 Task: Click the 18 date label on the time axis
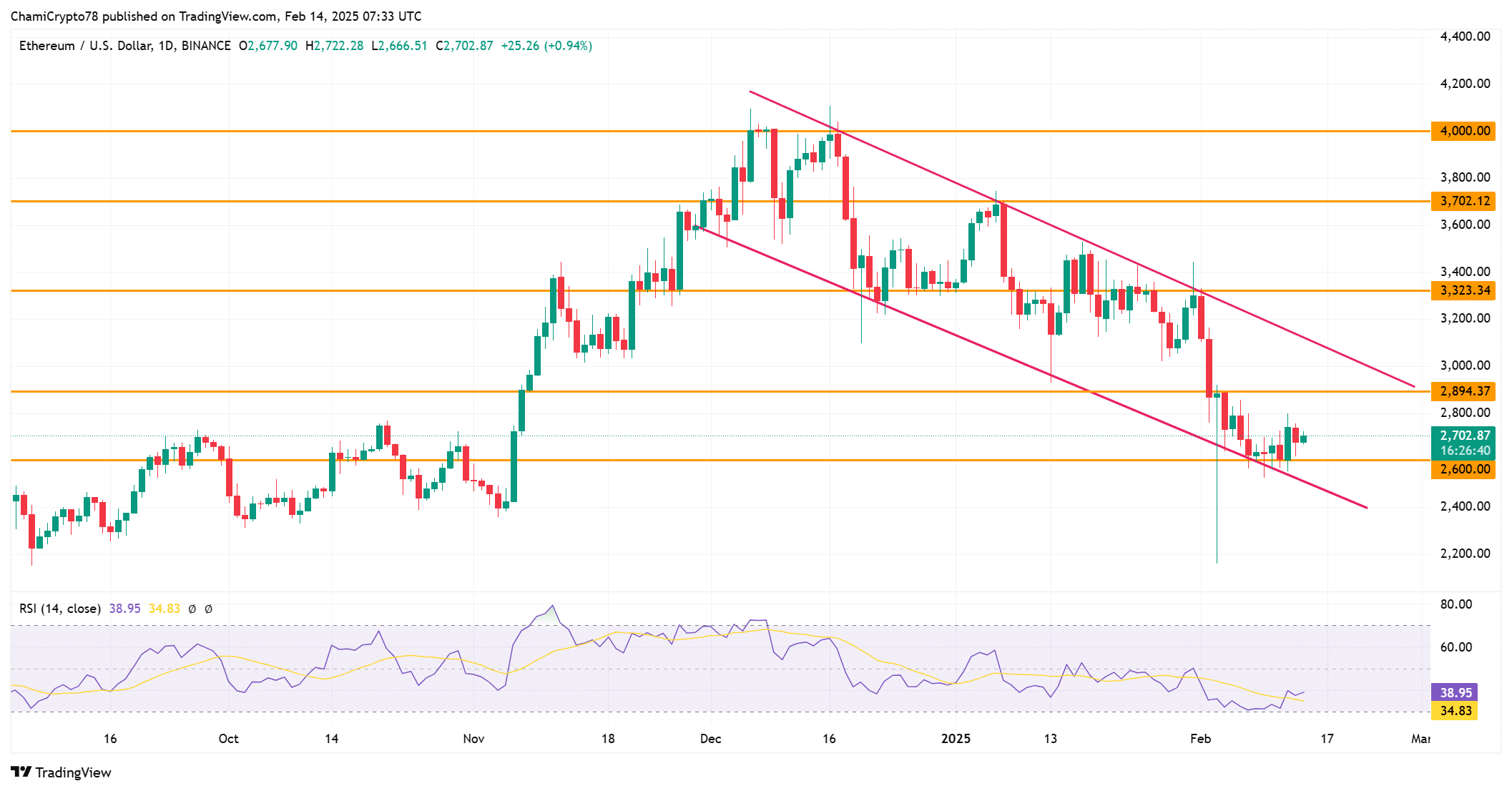pyautogui.click(x=607, y=739)
